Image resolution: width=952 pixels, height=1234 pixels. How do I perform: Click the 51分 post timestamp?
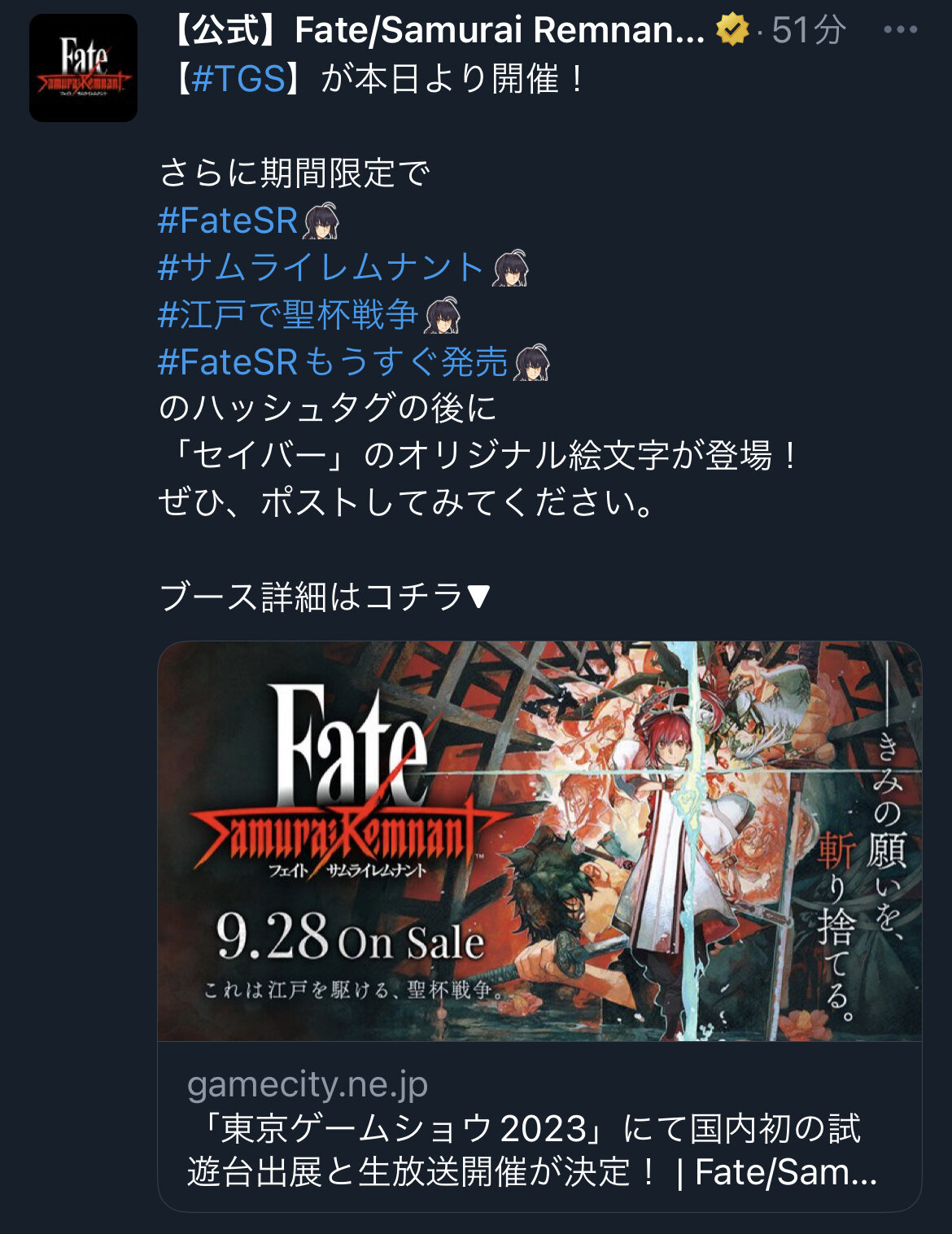(x=809, y=30)
